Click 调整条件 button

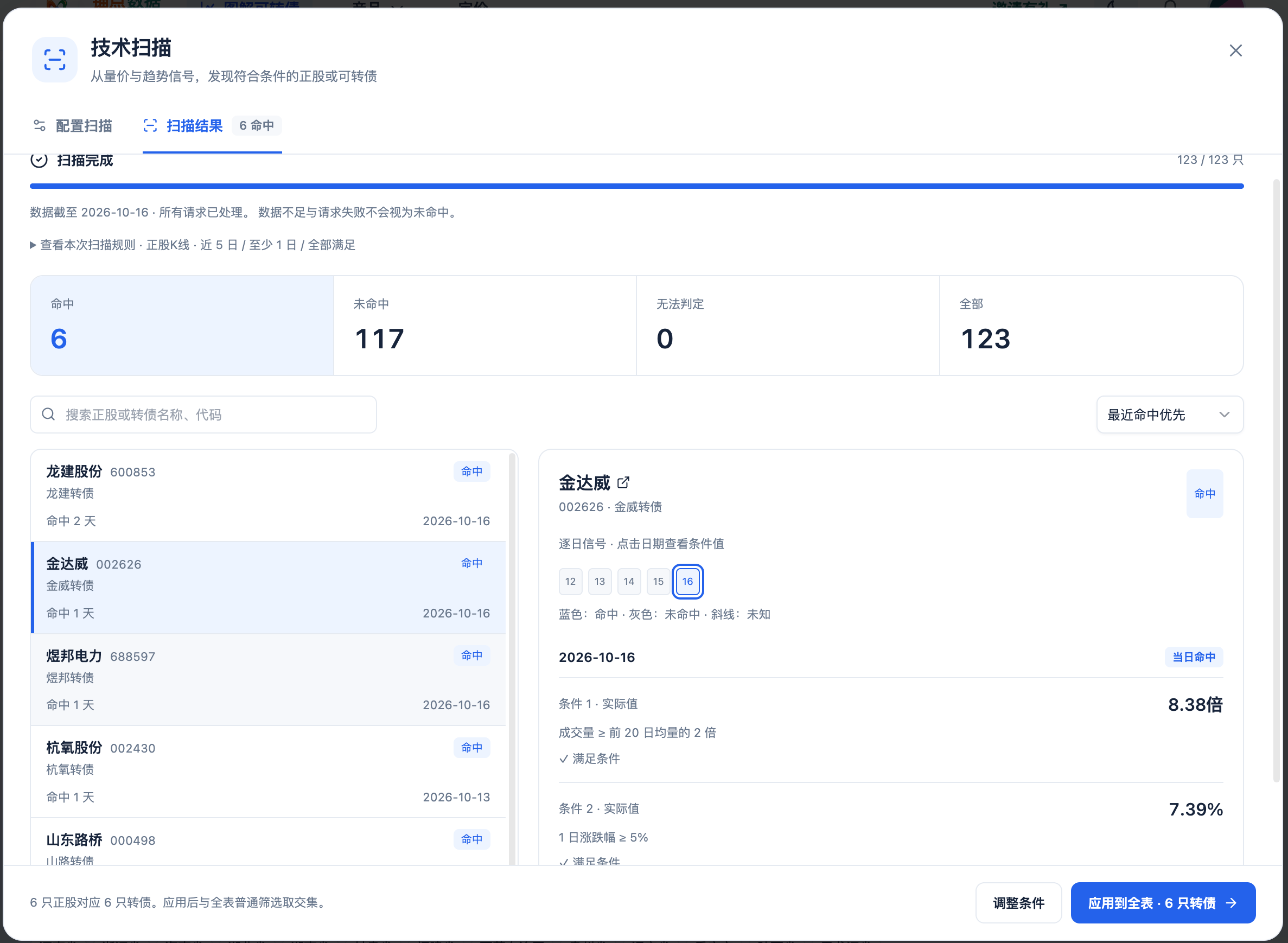coord(1019,902)
